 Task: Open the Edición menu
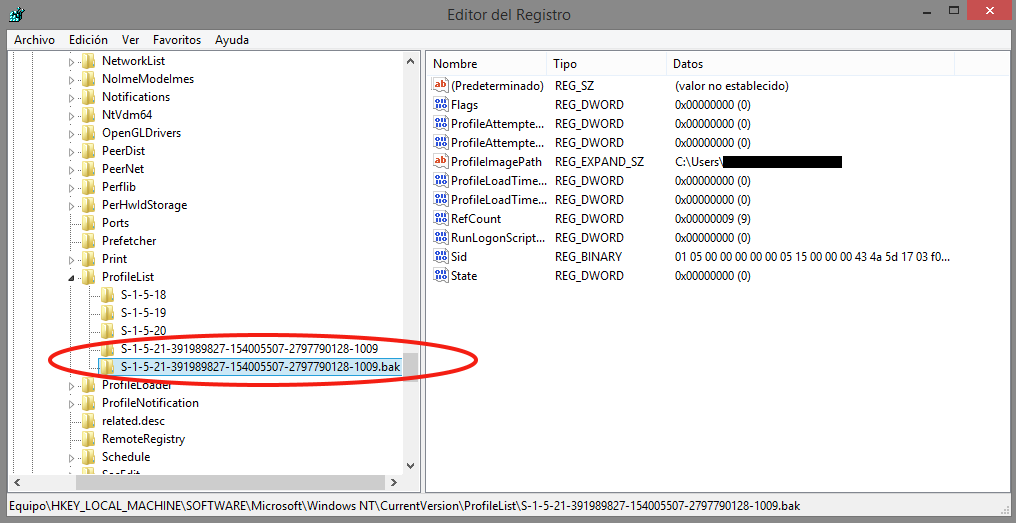coord(88,40)
